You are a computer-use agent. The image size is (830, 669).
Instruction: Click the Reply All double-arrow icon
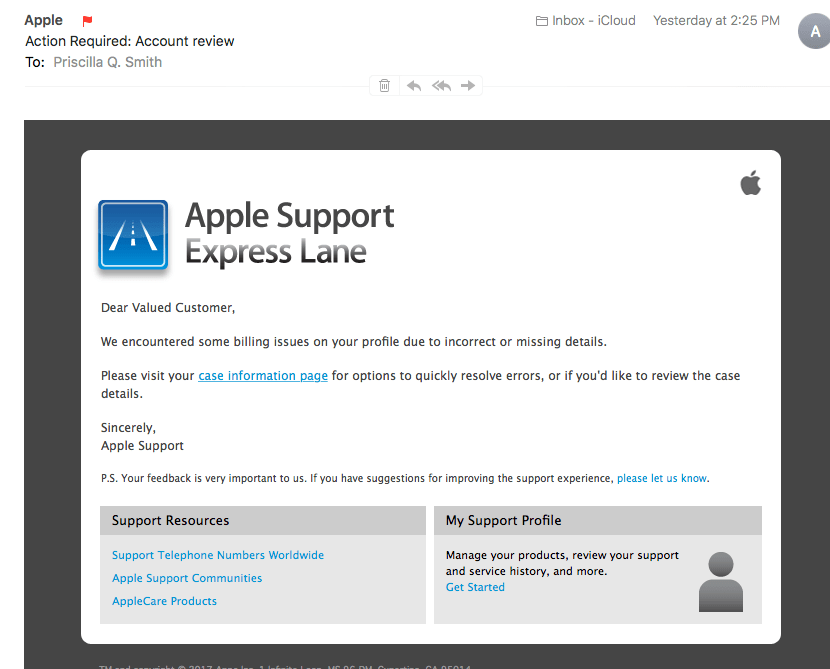point(440,85)
